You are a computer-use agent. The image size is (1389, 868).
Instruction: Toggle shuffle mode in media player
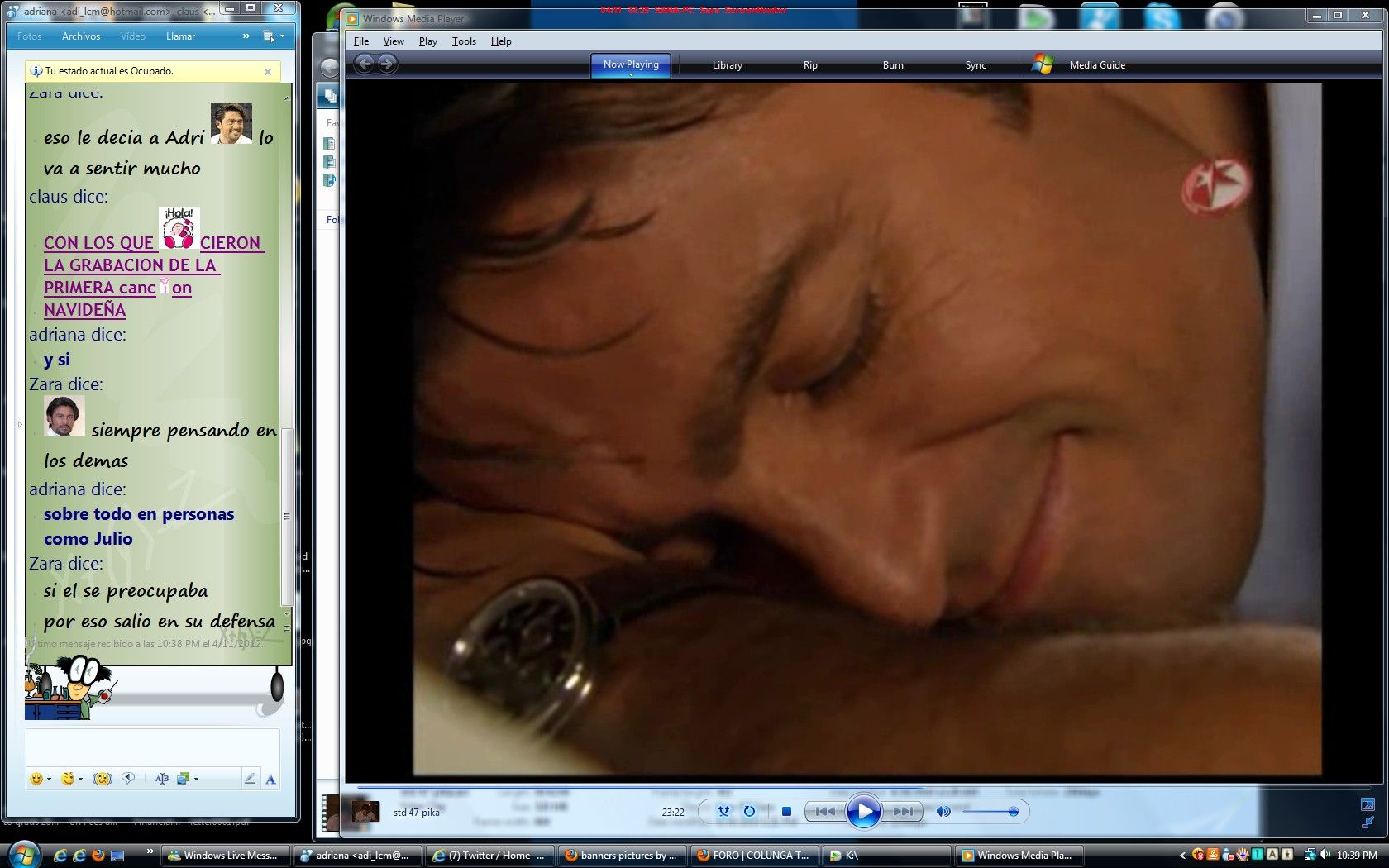click(x=723, y=812)
